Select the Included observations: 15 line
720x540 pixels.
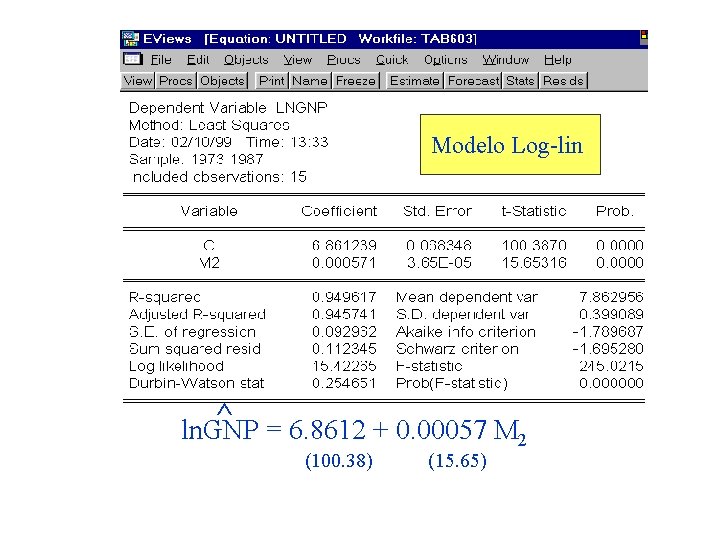pos(219,177)
